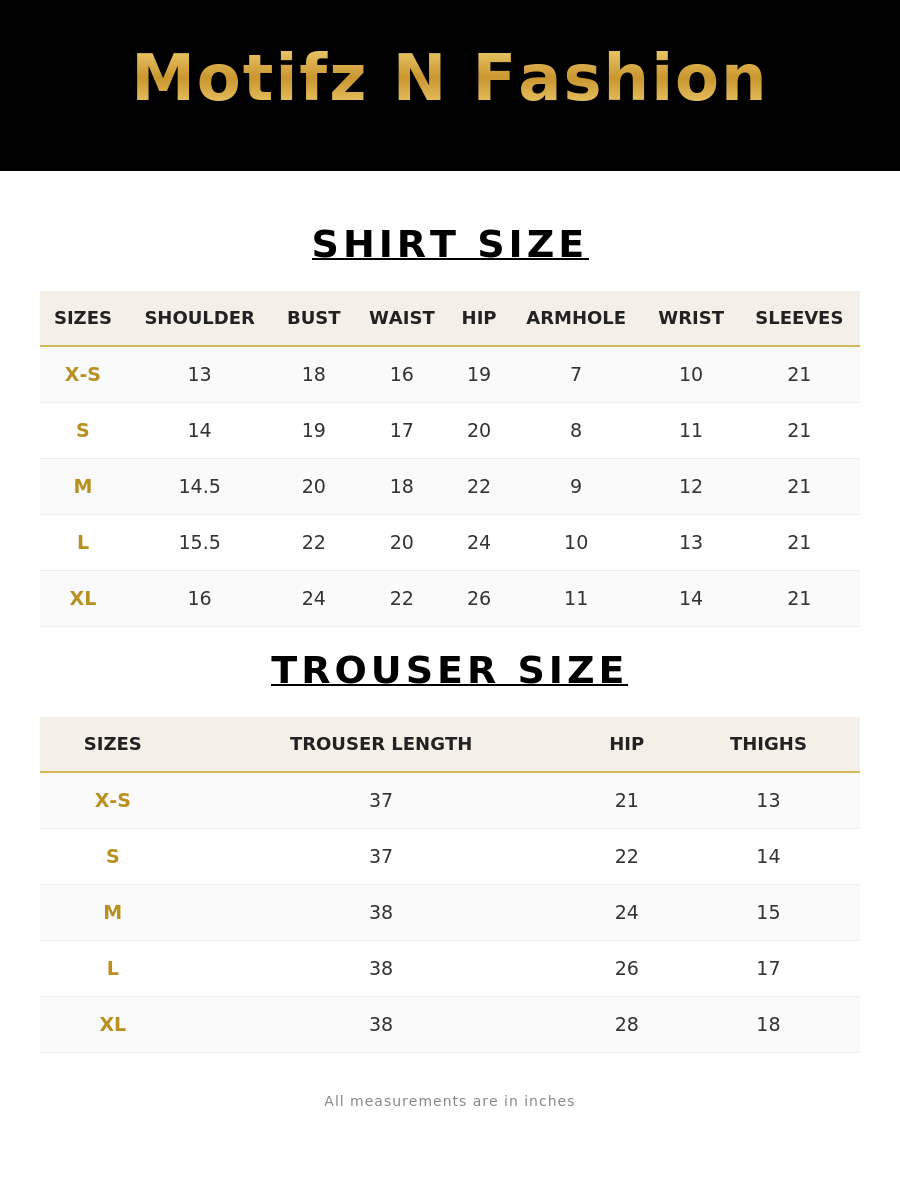Click shoulder value 14.5 for size M
The image size is (900, 1190).
pos(200,486)
